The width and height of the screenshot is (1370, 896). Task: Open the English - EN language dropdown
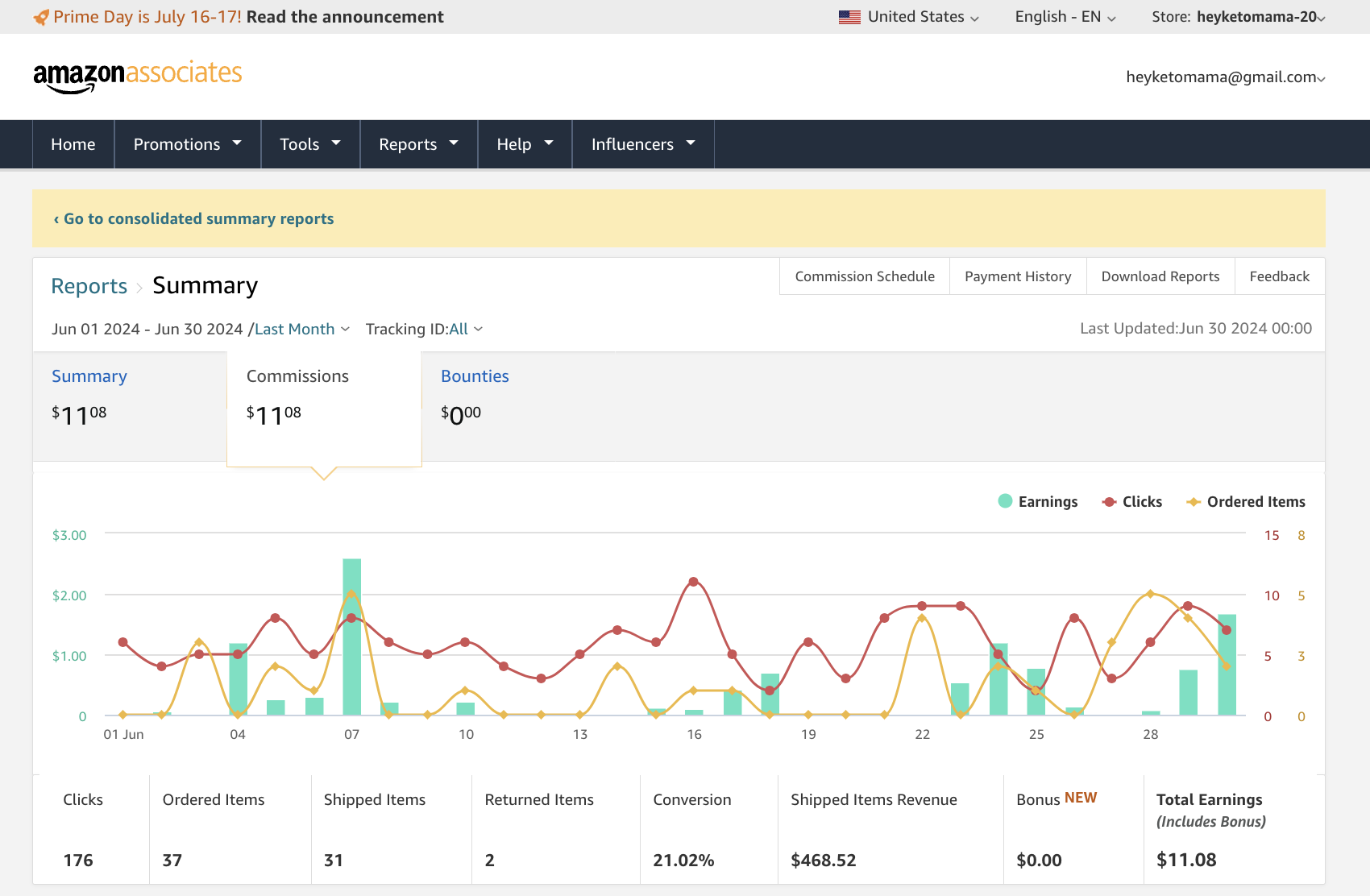pyautogui.click(x=1065, y=17)
